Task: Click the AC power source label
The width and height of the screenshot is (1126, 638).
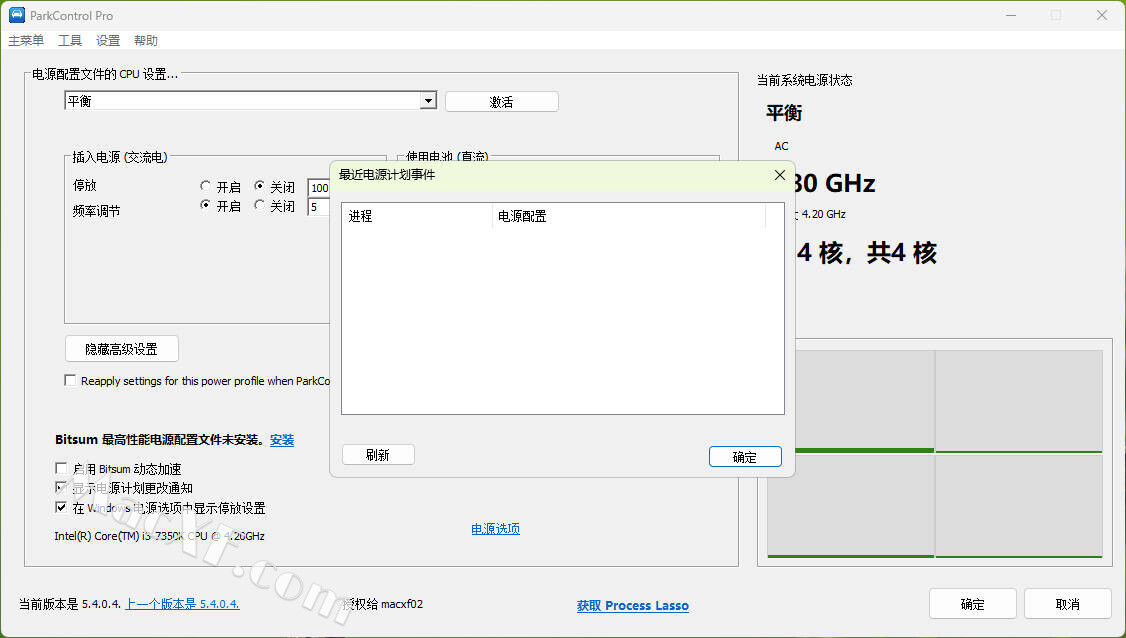Action: (x=781, y=146)
